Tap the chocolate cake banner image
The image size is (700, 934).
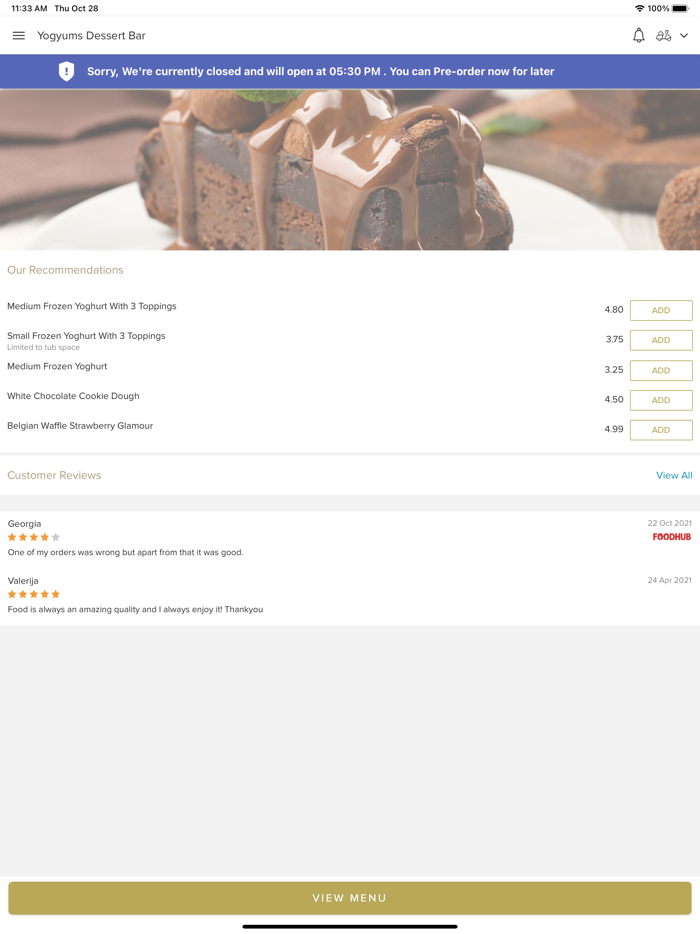[350, 170]
